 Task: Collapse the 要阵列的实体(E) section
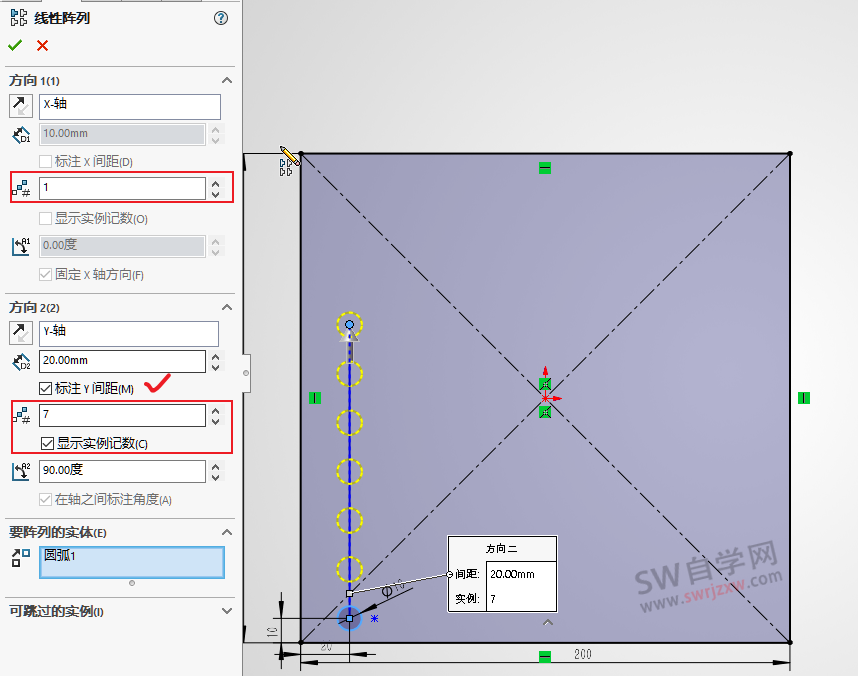click(x=226, y=532)
